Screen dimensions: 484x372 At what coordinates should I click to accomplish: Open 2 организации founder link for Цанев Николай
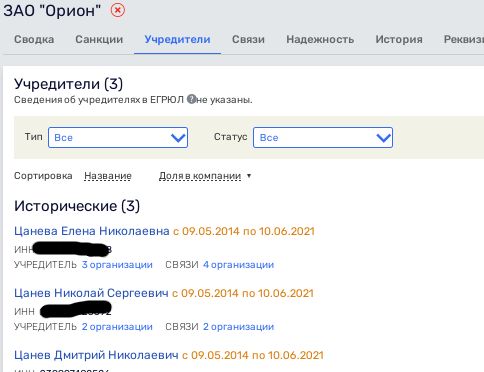(117, 327)
